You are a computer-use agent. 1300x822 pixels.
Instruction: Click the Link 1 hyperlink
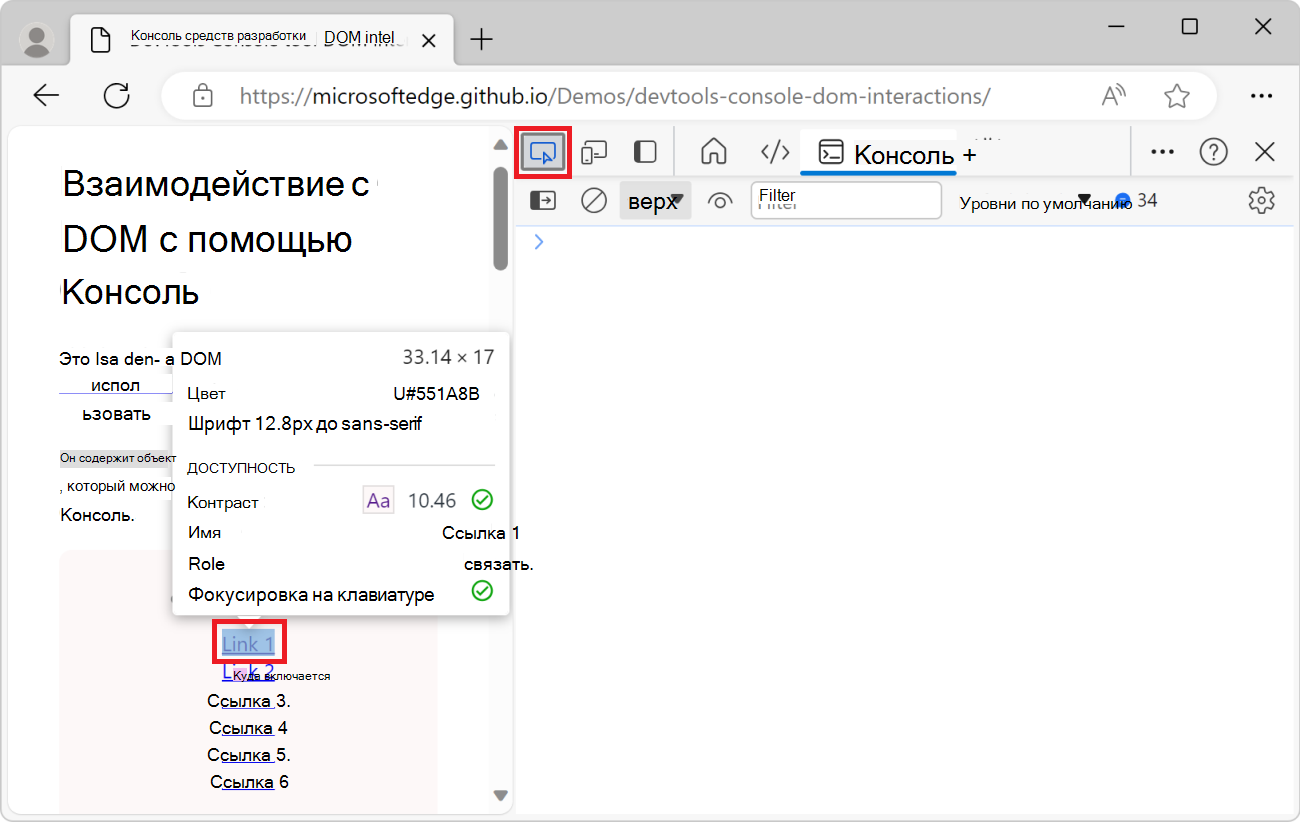pyautogui.click(x=248, y=642)
